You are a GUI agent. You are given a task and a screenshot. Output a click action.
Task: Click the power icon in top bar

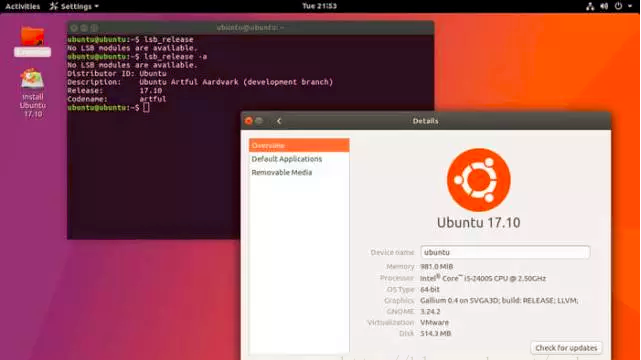click(619, 6)
